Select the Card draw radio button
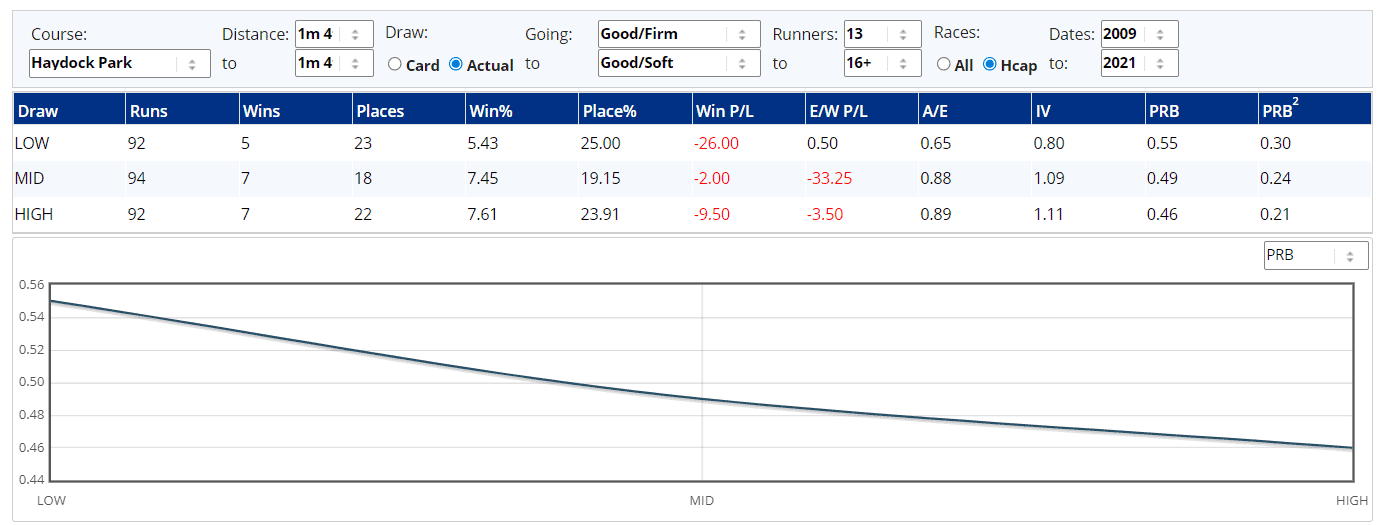Image resolution: width=1386 pixels, height=525 pixels. [x=395, y=65]
